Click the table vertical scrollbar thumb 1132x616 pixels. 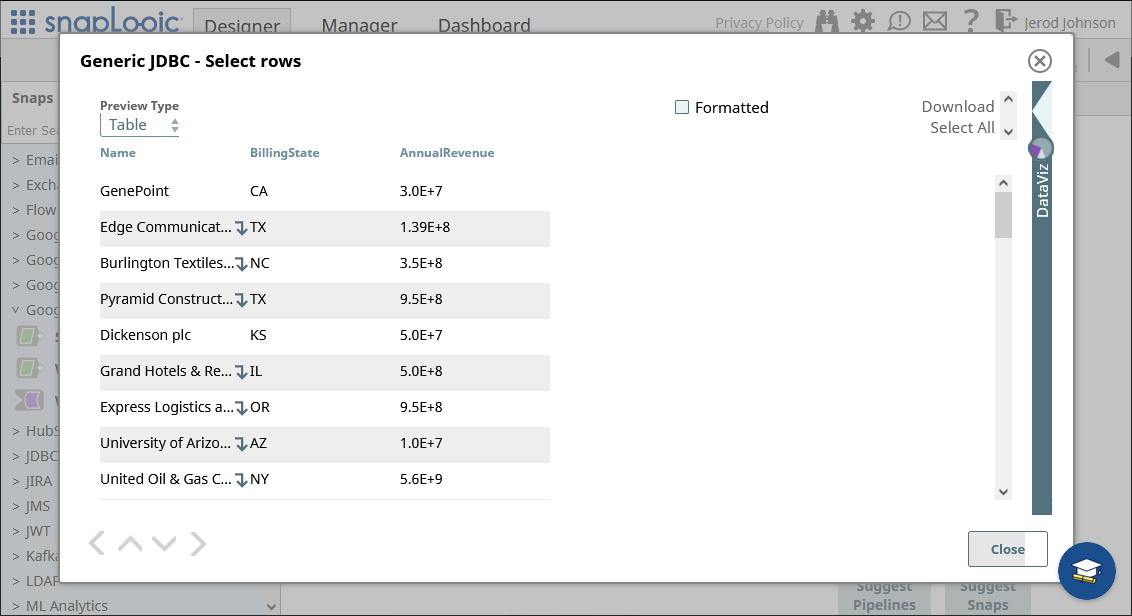point(1003,214)
